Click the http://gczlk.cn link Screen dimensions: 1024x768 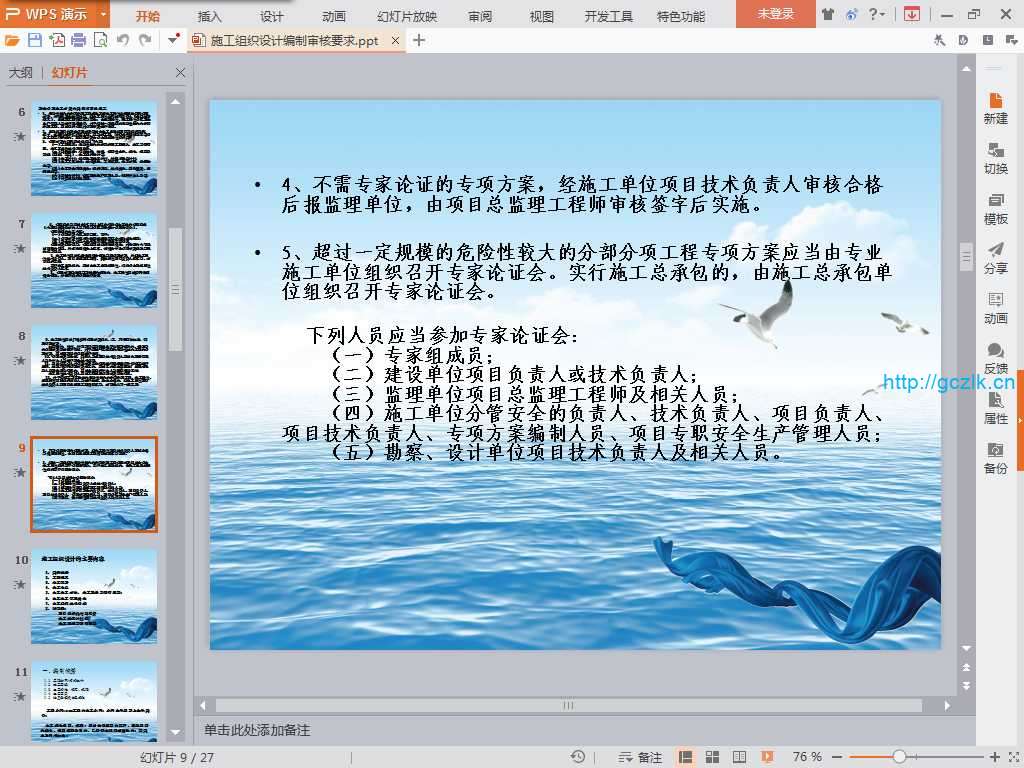[x=948, y=383]
